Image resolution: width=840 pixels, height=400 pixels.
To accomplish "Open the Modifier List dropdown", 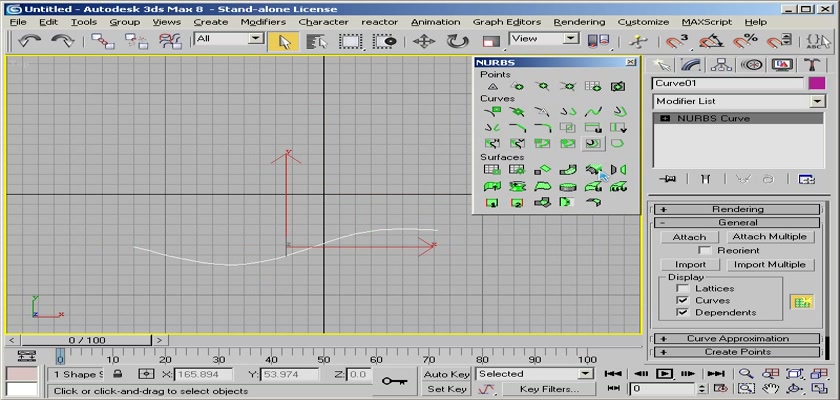I will point(817,101).
